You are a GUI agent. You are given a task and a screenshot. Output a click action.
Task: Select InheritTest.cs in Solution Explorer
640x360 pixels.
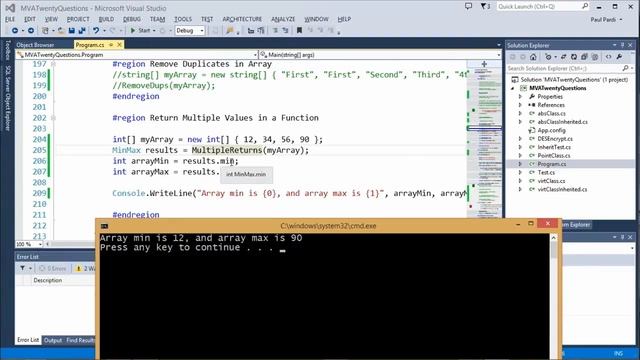click(x=554, y=147)
